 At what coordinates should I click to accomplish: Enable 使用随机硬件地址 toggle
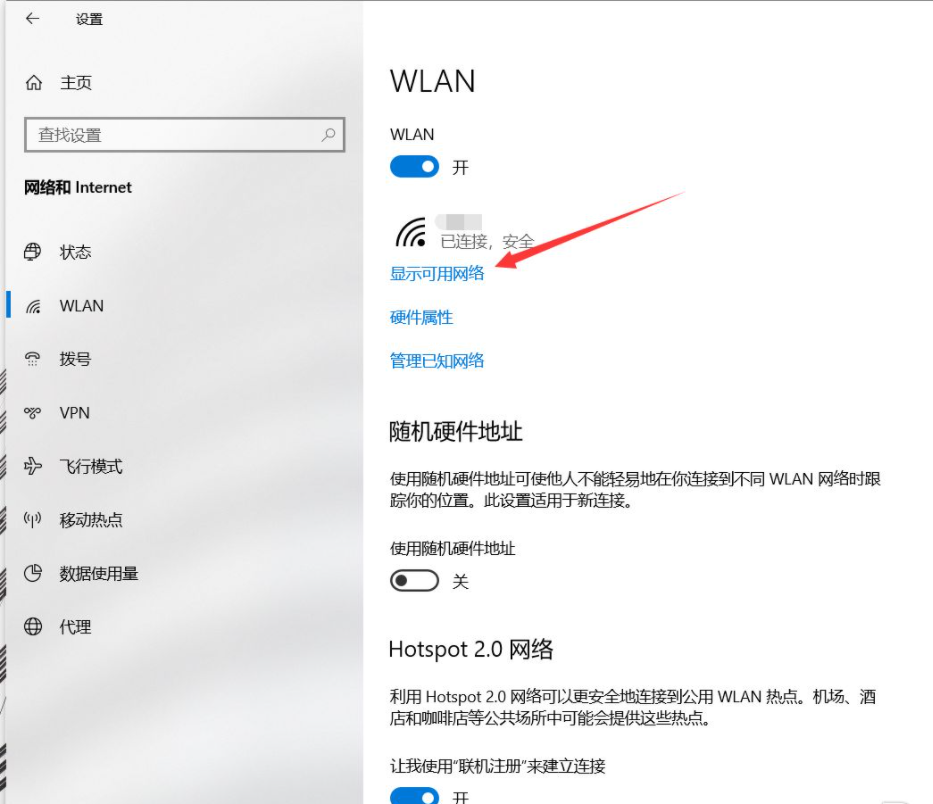pos(414,580)
